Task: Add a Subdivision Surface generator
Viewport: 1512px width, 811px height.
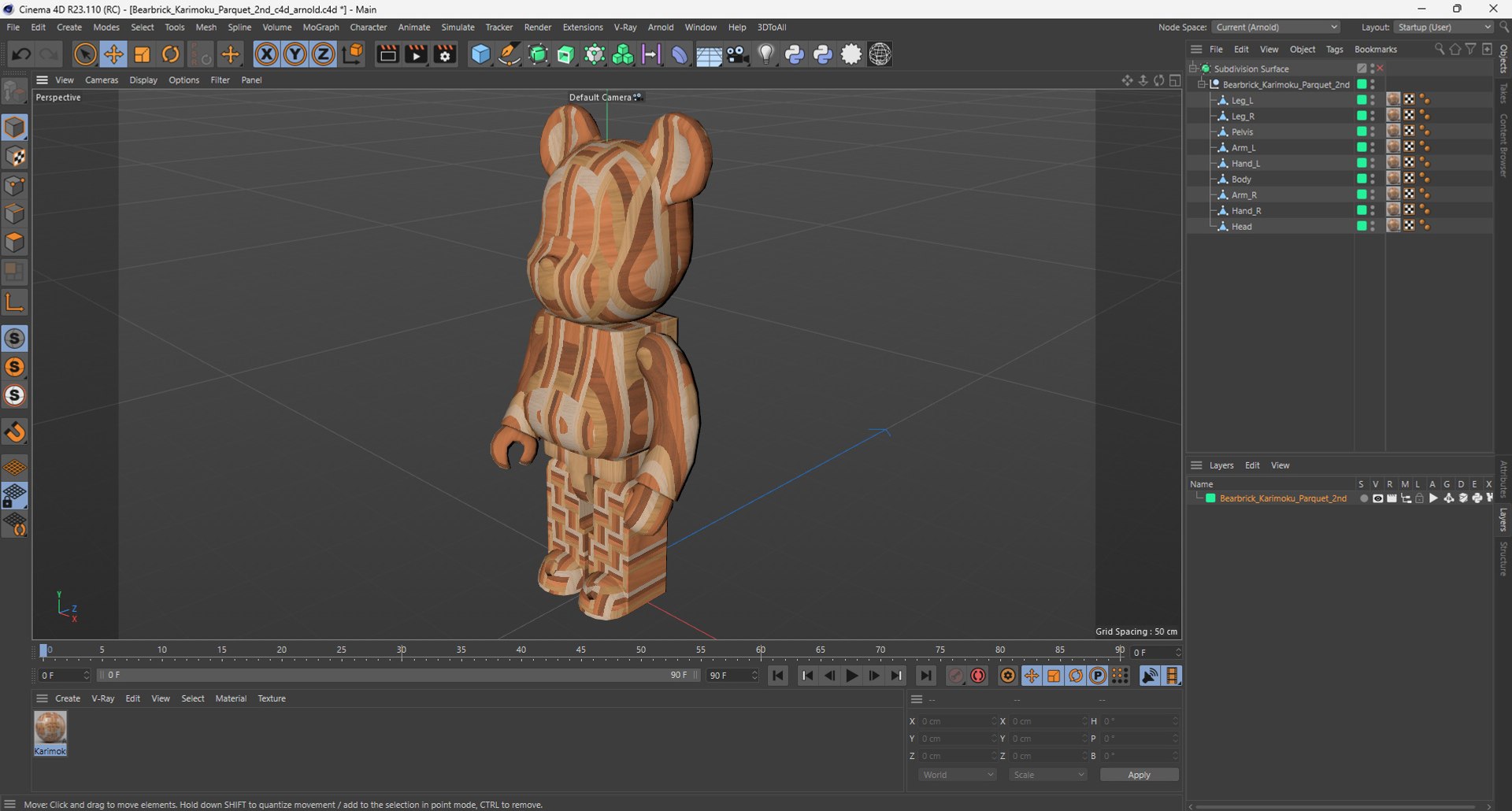Action: tap(538, 54)
